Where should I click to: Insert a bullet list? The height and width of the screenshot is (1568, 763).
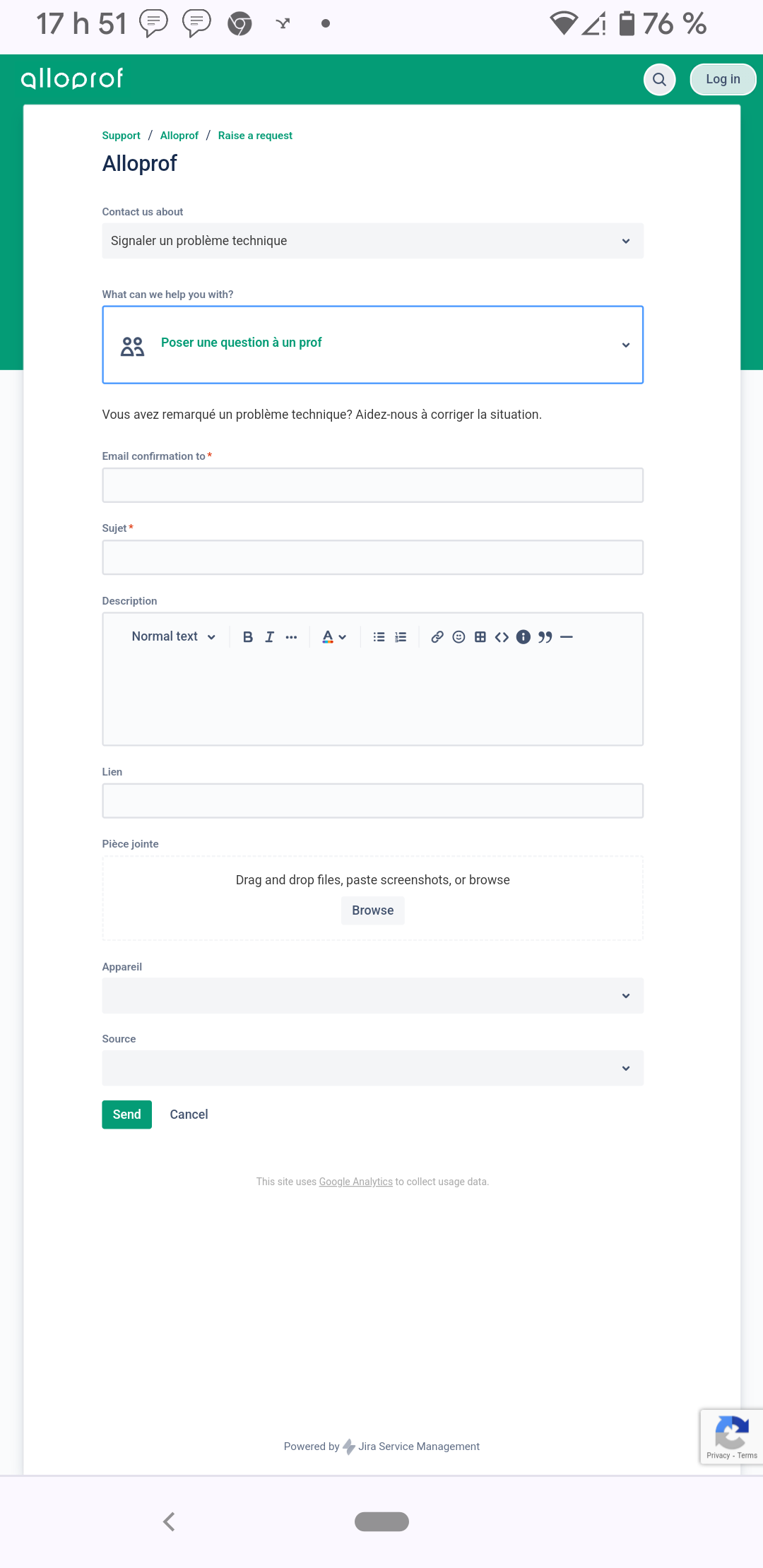(379, 637)
